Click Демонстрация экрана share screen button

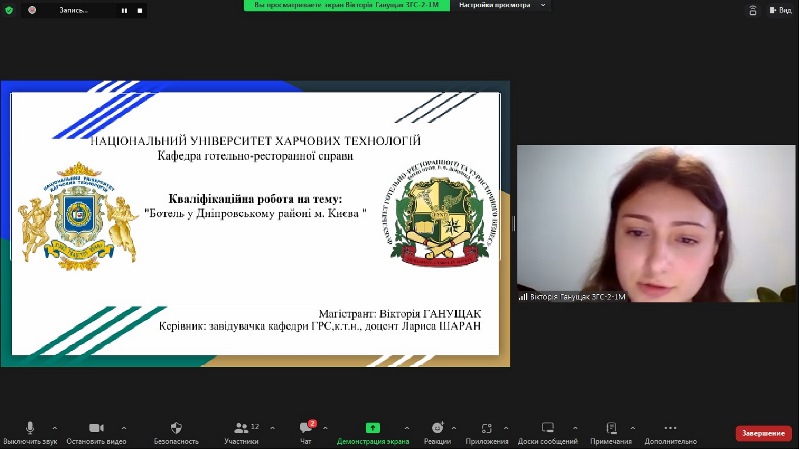373,433
